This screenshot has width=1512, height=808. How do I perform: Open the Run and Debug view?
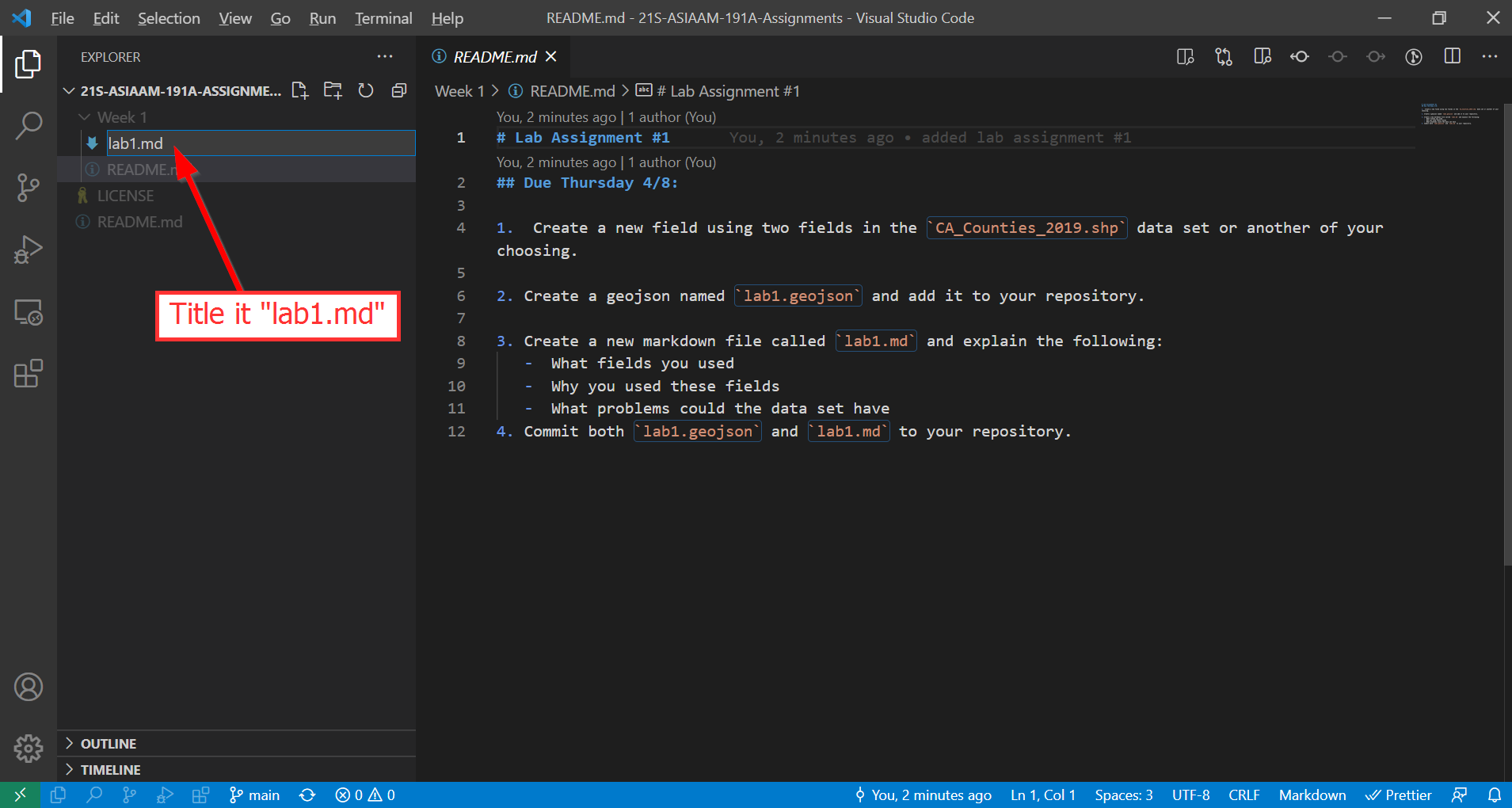[x=29, y=250]
